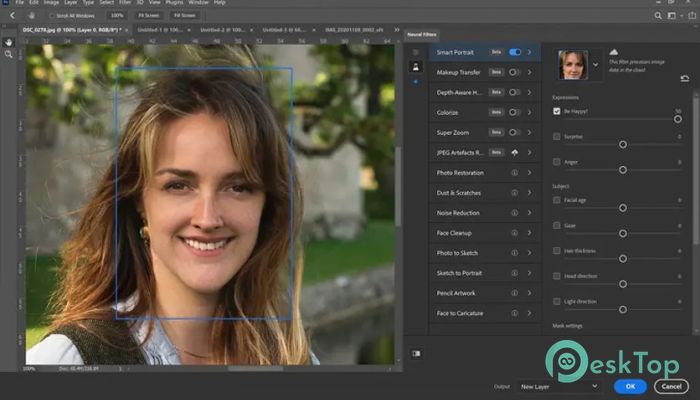Show more document tabs with the double-arrow
This screenshot has height=400, width=700.
(396, 30)
